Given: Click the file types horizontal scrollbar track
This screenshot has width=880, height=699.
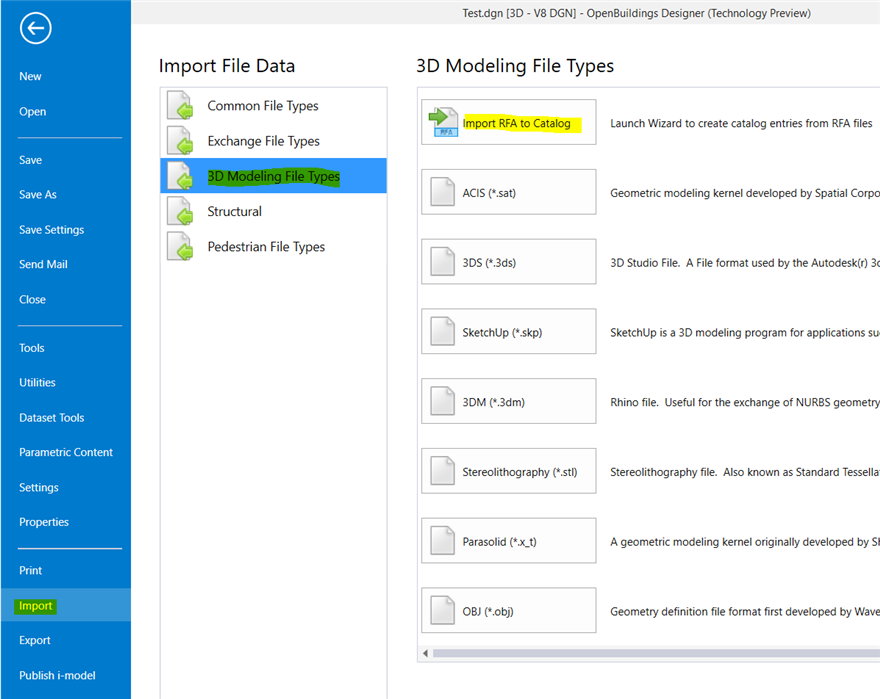Looking at the screenshot, I should tap(656, 653).
